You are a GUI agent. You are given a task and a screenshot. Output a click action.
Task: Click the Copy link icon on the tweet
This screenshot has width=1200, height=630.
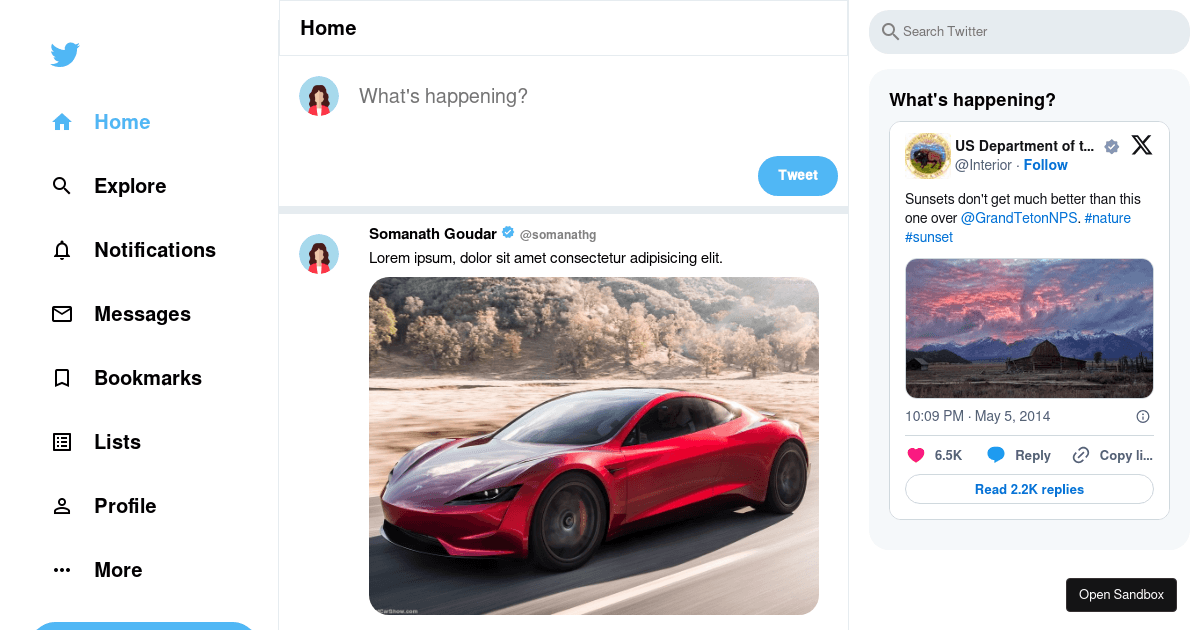(1080, 454)
